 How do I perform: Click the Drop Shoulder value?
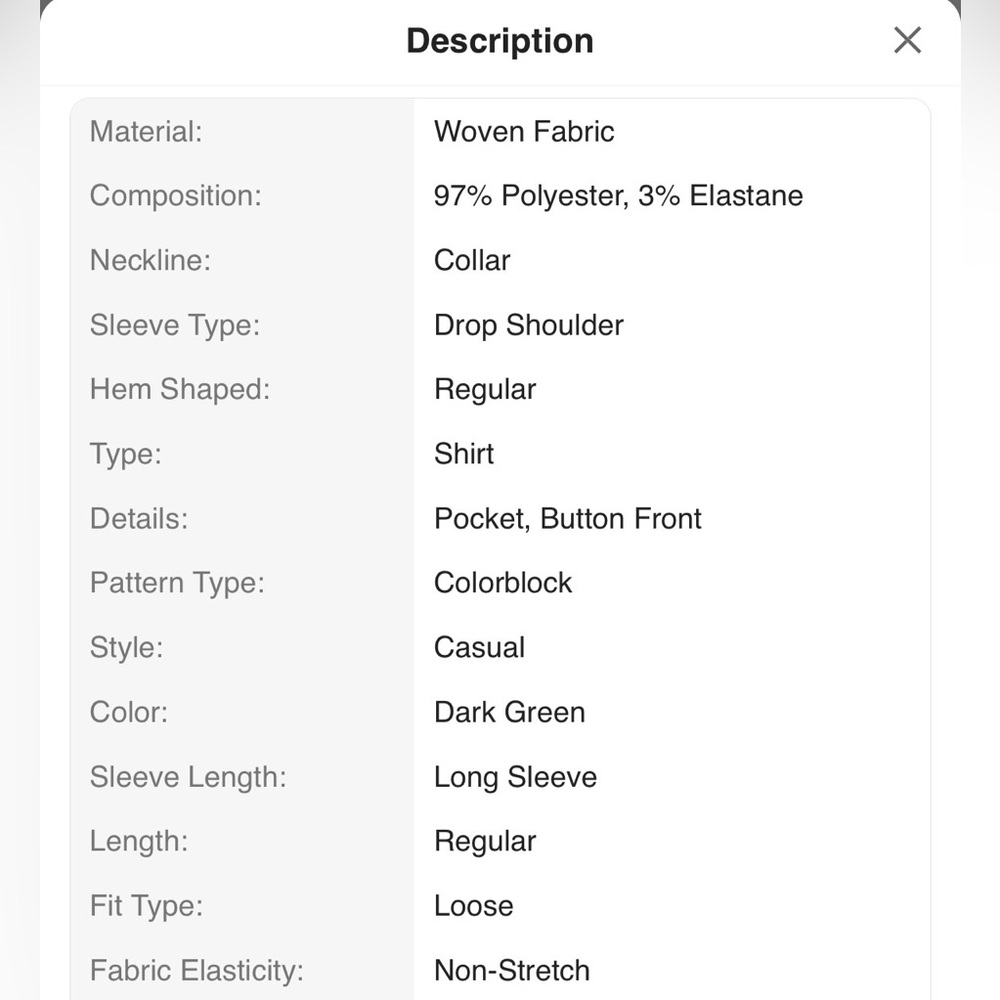pyautogui.click(x=529, y=325)
